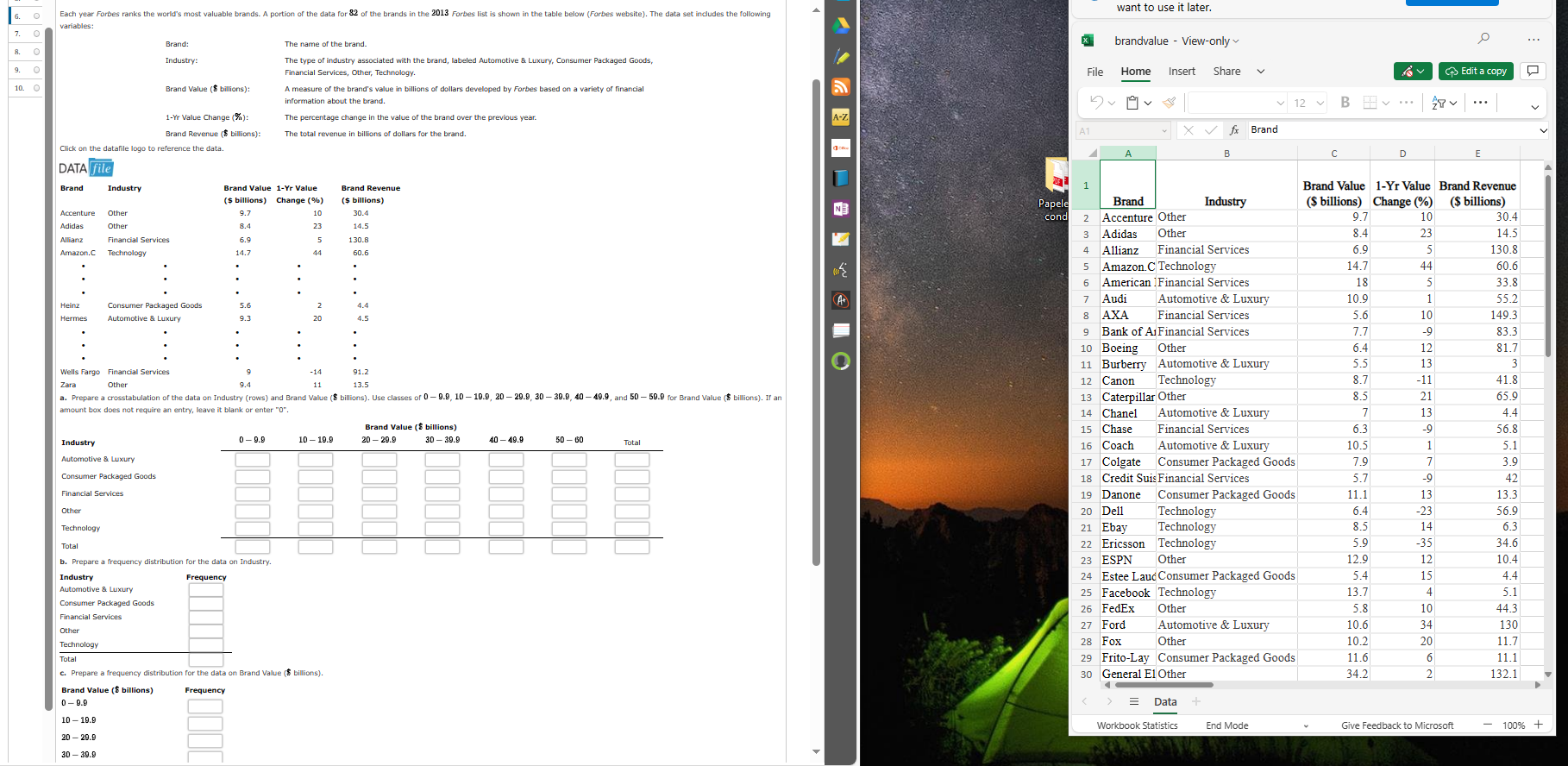1568x766 pixels.
Task: Open Sort & Filter tool
Action: coord(1439,103)
